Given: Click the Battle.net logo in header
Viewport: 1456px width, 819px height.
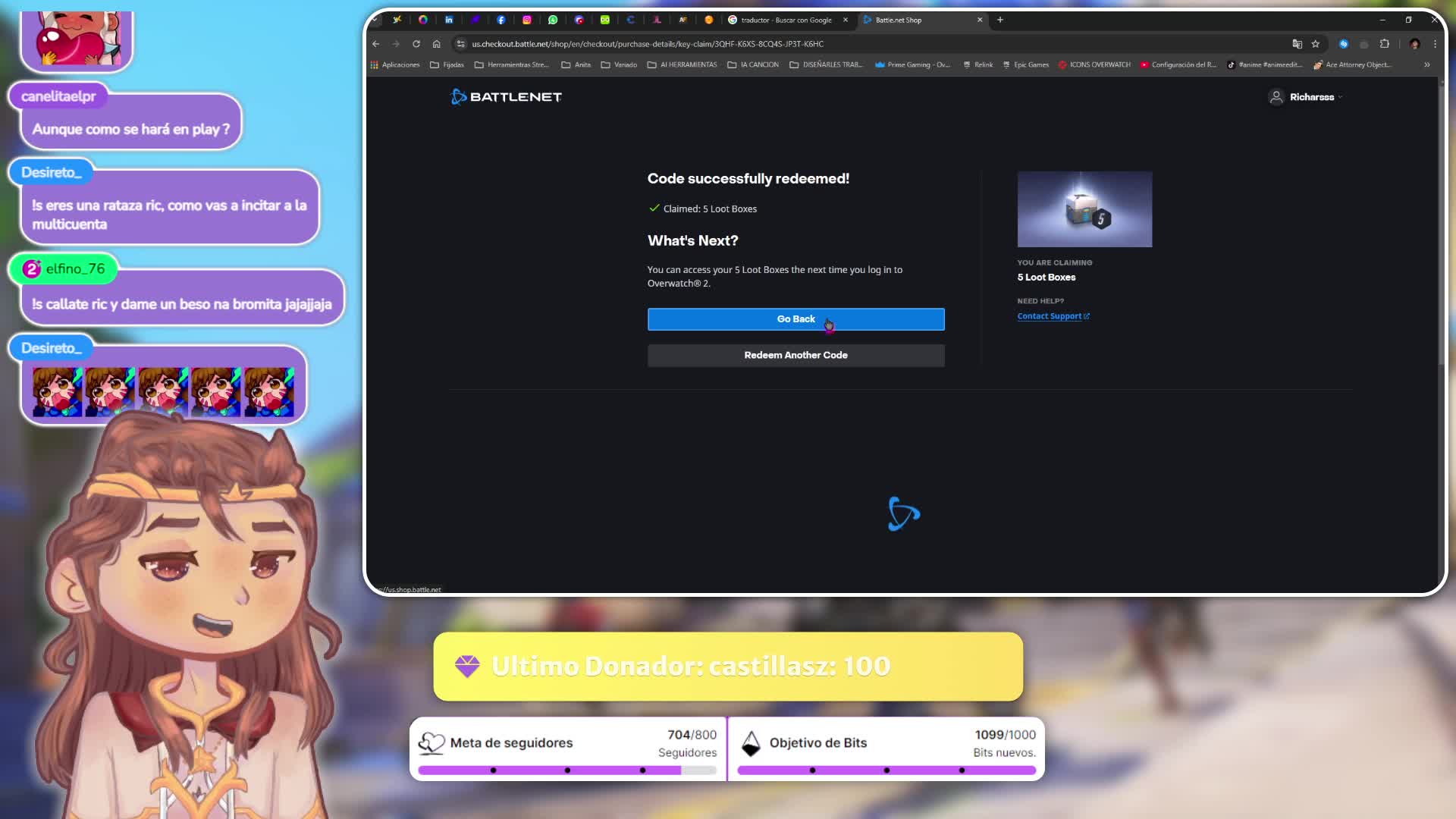Looking at the screenshot, I should coord(506,96).
